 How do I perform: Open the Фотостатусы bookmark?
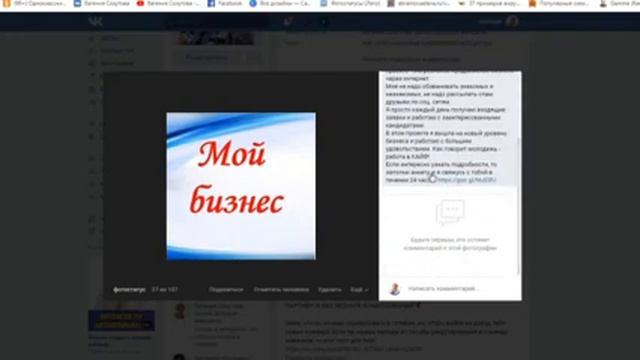tap(350, 3)
